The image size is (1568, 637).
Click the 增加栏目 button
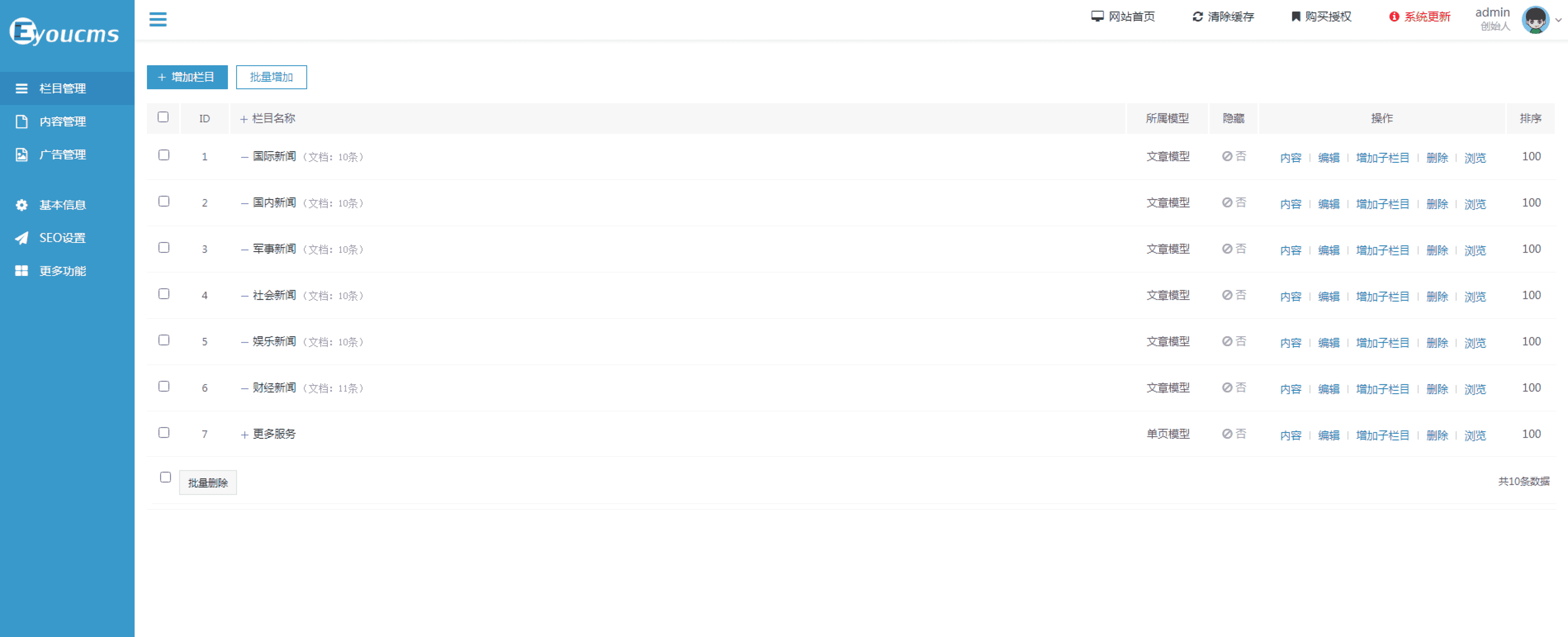coord(187,77)
